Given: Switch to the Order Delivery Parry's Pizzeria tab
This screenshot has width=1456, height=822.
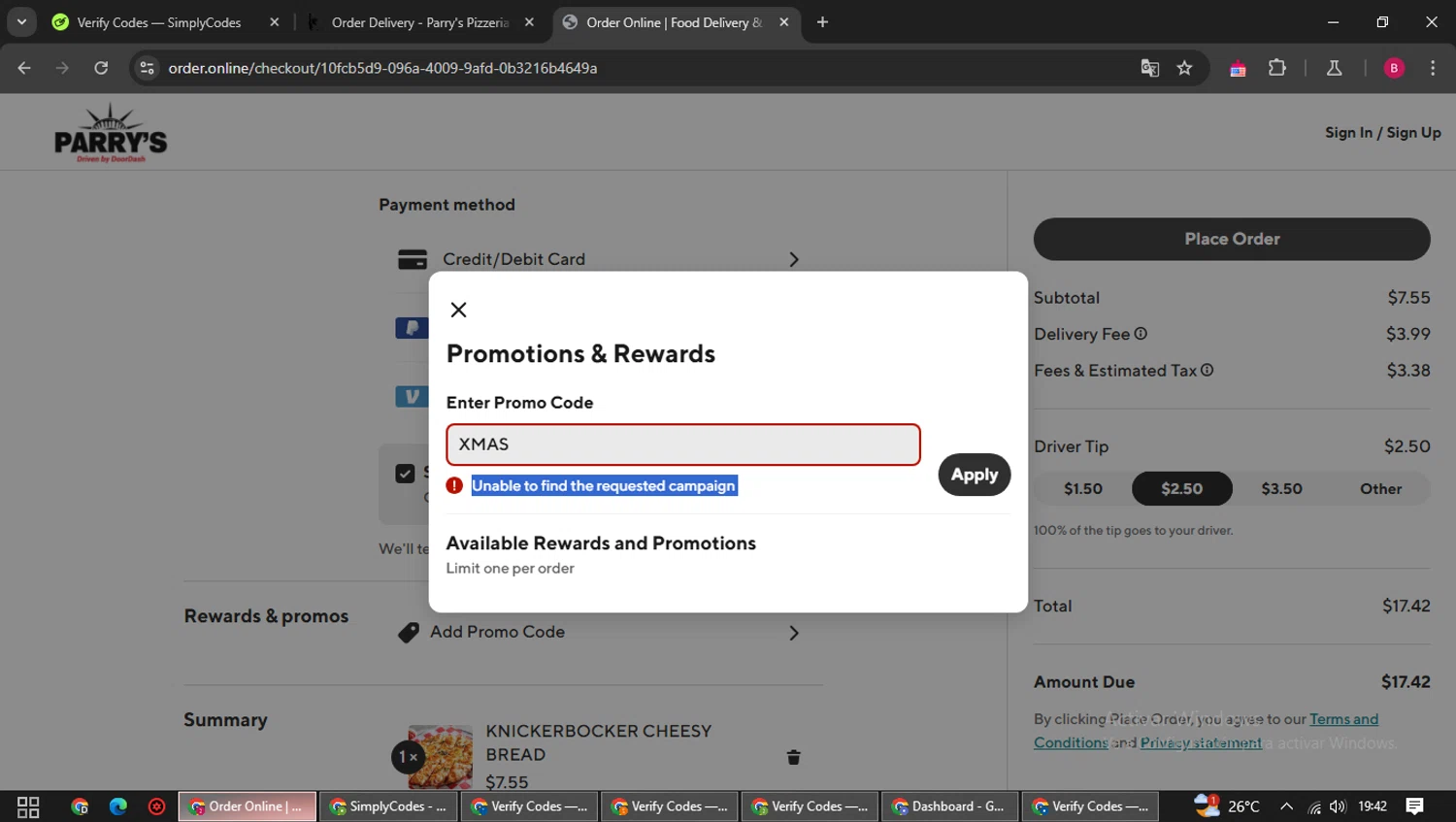Looking at the screenshot, I should [x=419, y=22].
